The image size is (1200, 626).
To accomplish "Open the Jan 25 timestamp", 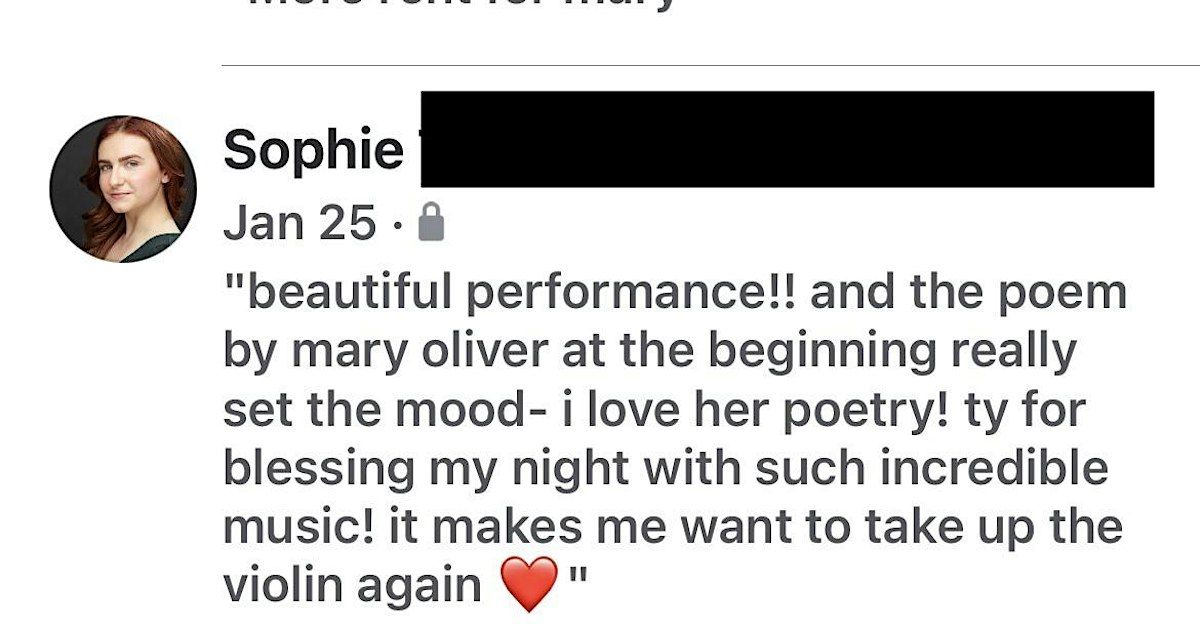I will [300, 223].
